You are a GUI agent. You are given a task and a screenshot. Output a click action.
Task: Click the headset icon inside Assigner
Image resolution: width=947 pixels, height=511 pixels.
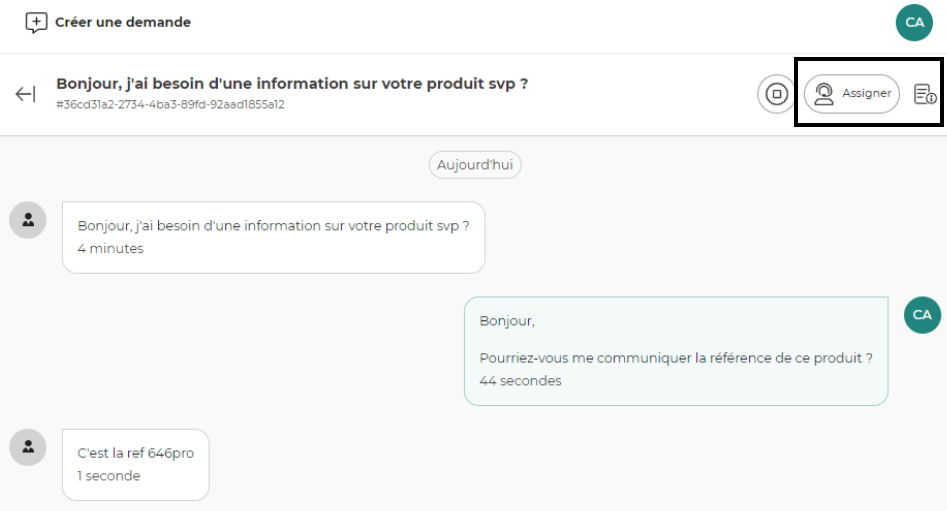824,94
